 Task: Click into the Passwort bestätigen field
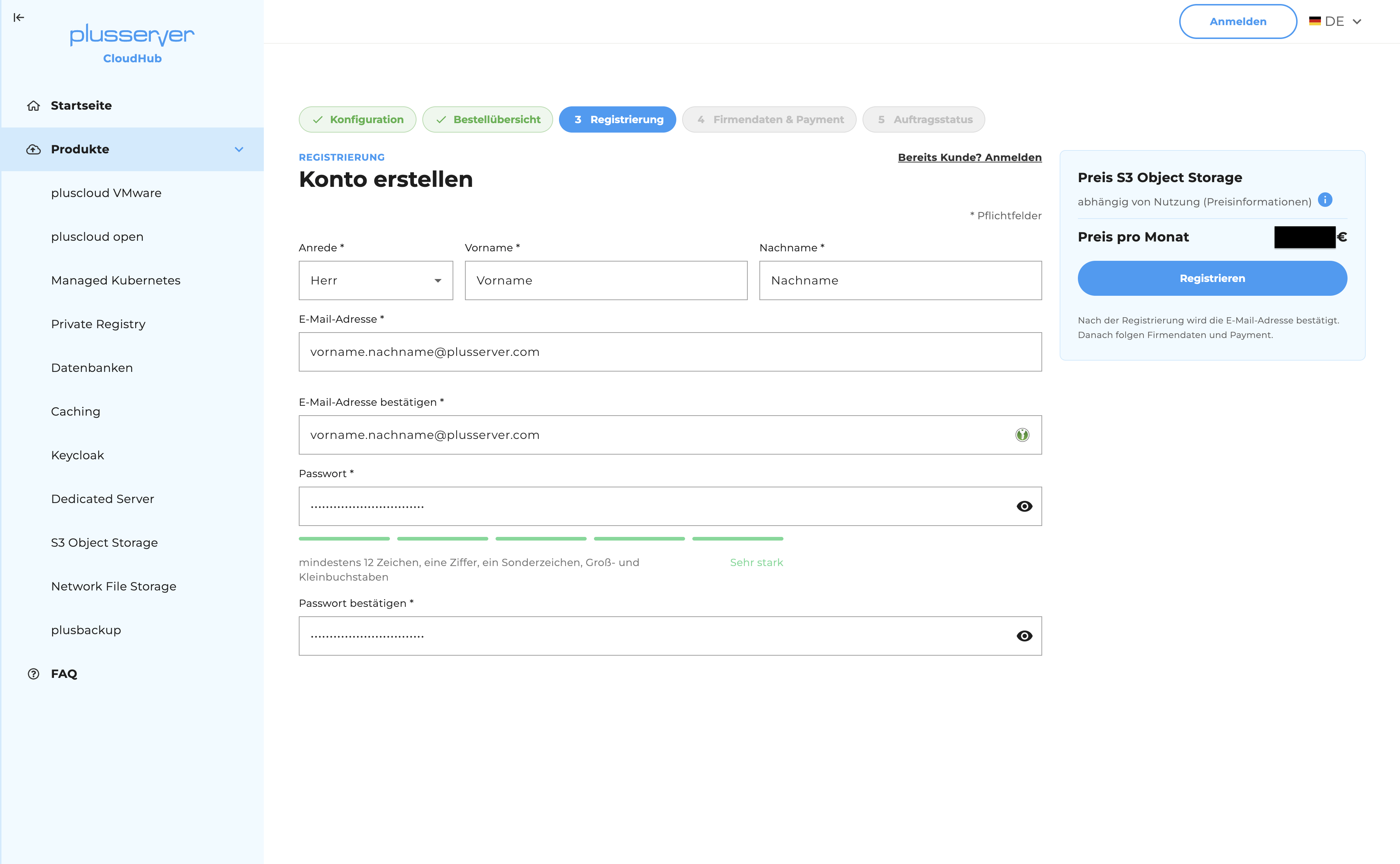670,636
